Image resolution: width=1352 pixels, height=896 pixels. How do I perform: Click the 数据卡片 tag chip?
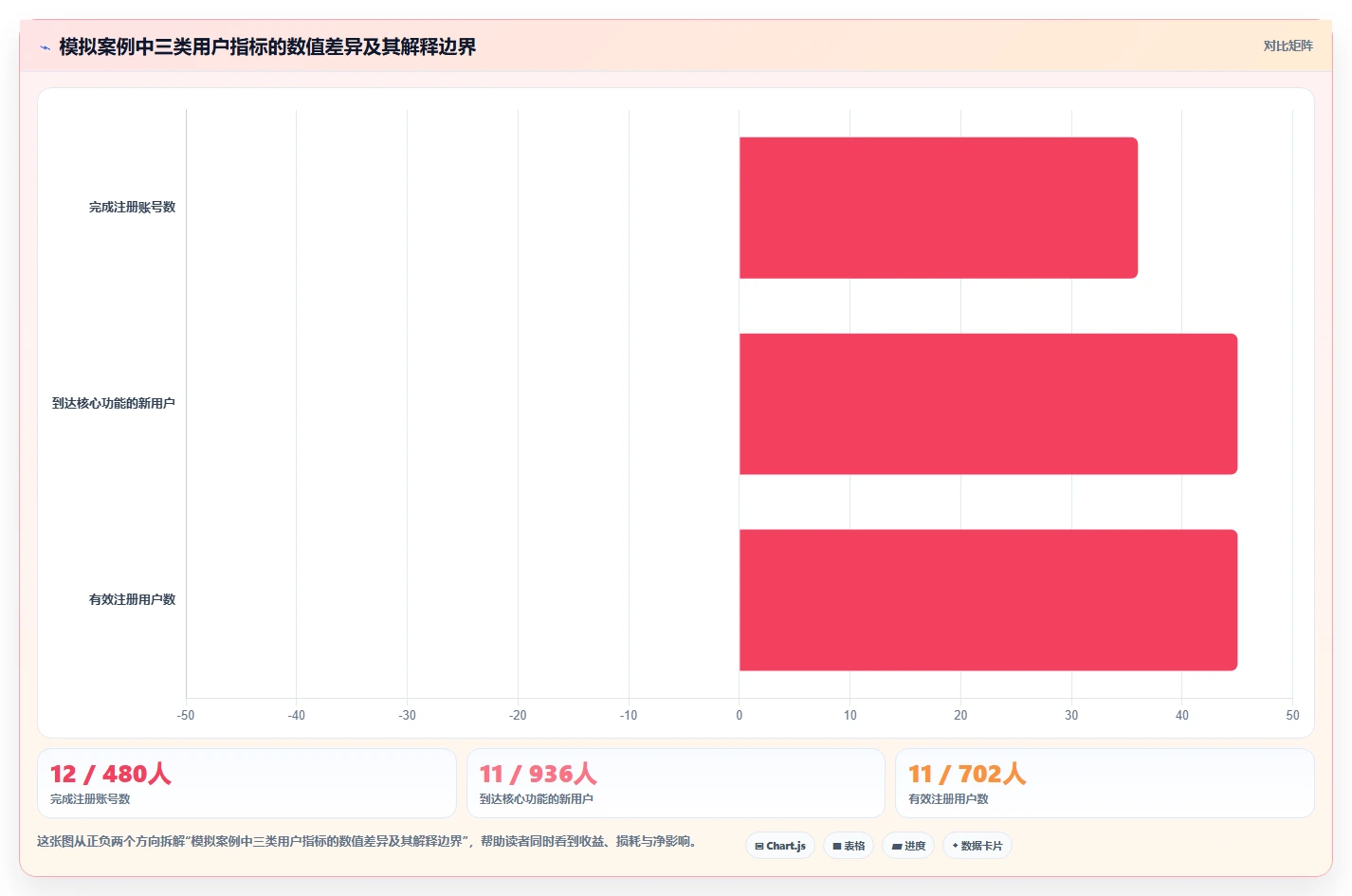(977, 846)
